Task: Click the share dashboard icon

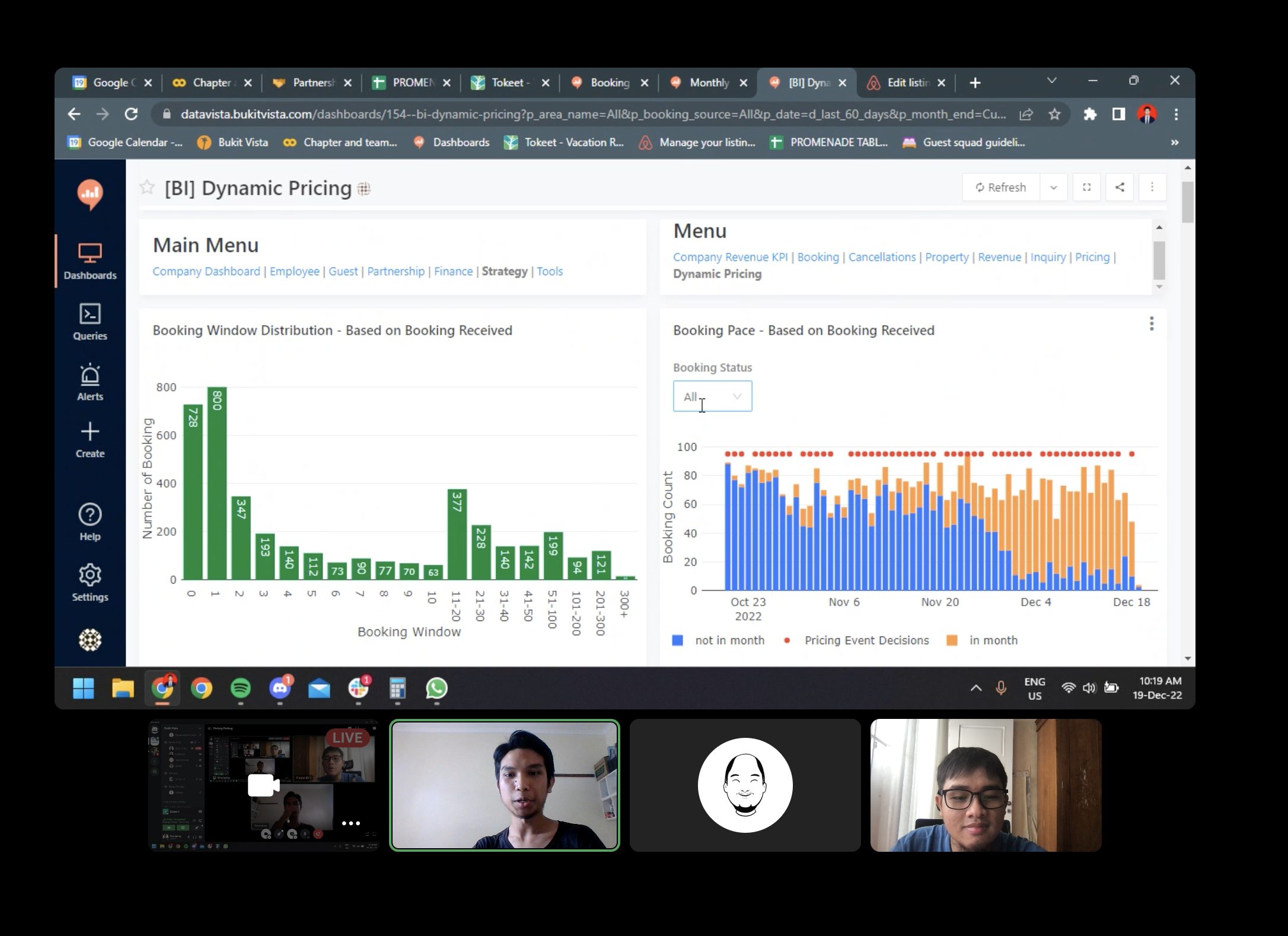Action: point(1120,187)
